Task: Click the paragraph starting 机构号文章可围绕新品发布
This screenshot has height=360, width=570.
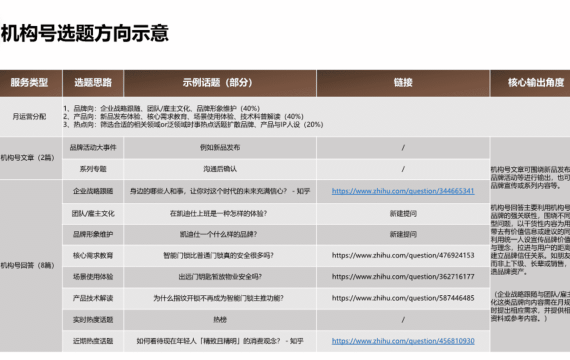Action: click(x=530, y=177)
